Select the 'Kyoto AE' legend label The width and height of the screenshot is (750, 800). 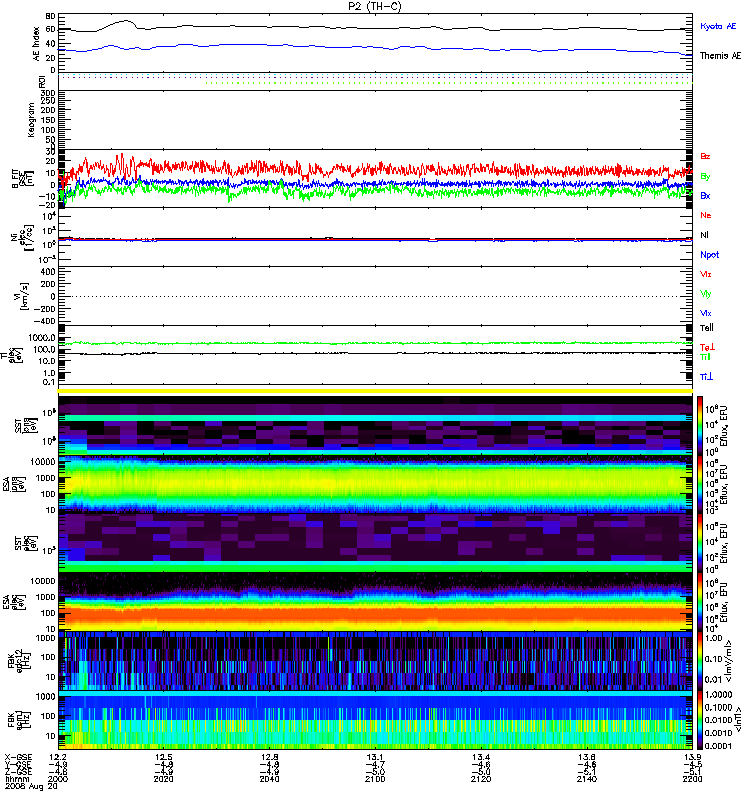(x=718, y=26)
